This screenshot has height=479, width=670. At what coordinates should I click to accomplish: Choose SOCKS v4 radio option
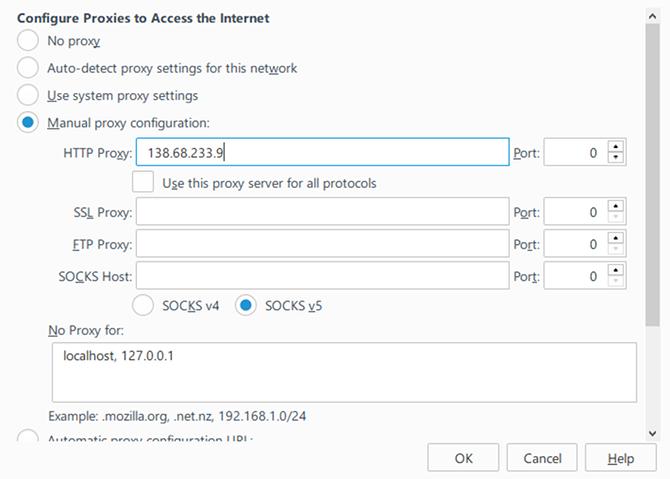[x=144, y=305]
